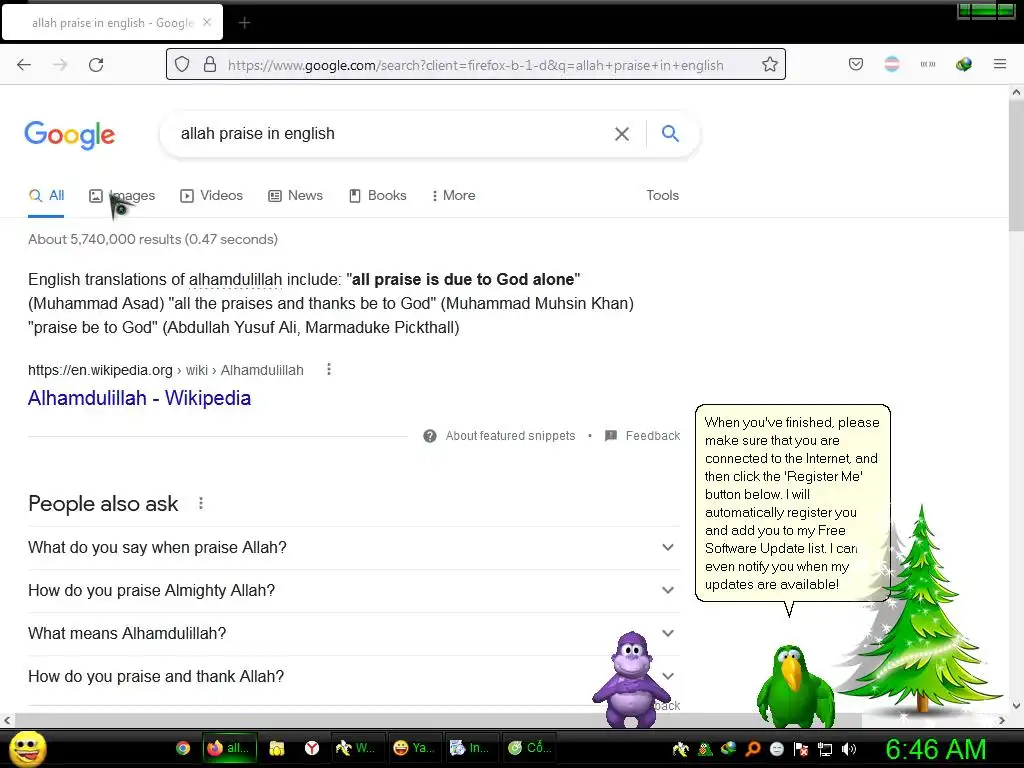
Task: Open the Tools search options
Action: (662, 195)
